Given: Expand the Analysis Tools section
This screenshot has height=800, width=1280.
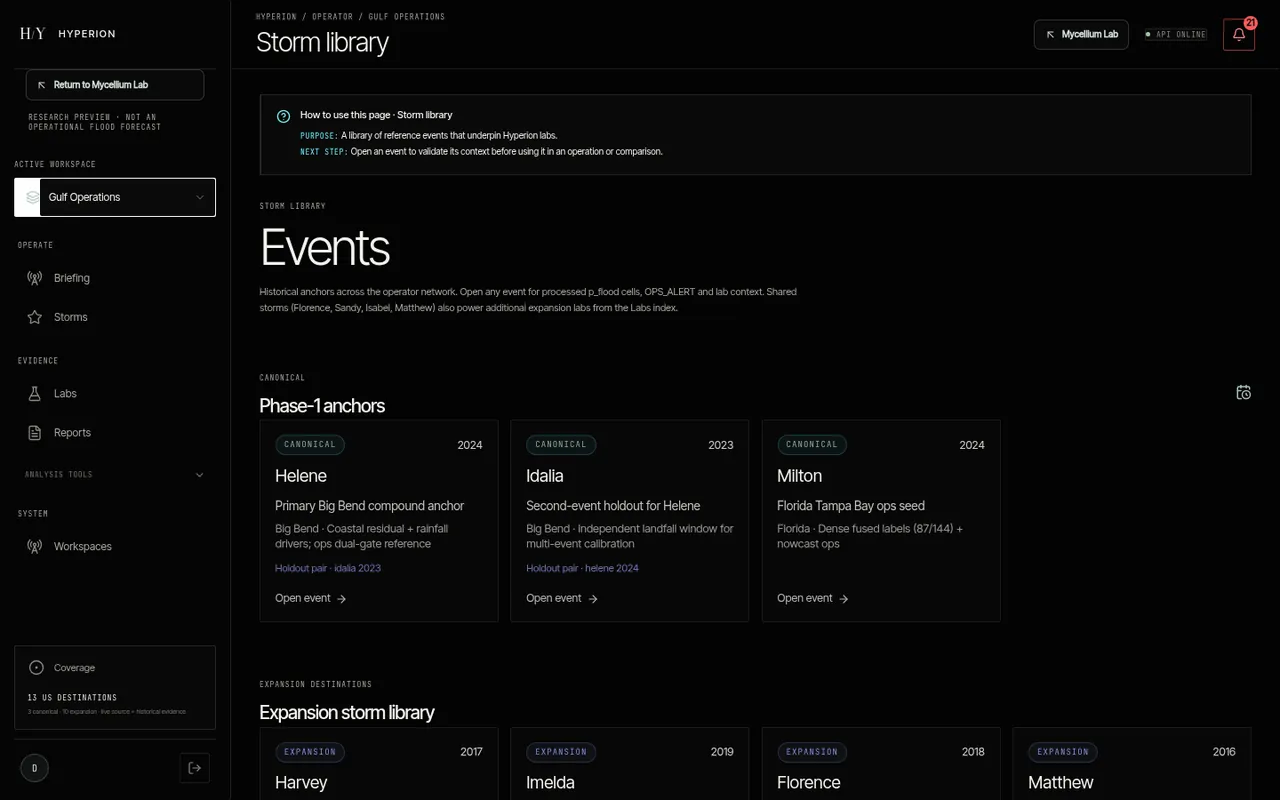Looking at the screenshot, I should (115, 475).
